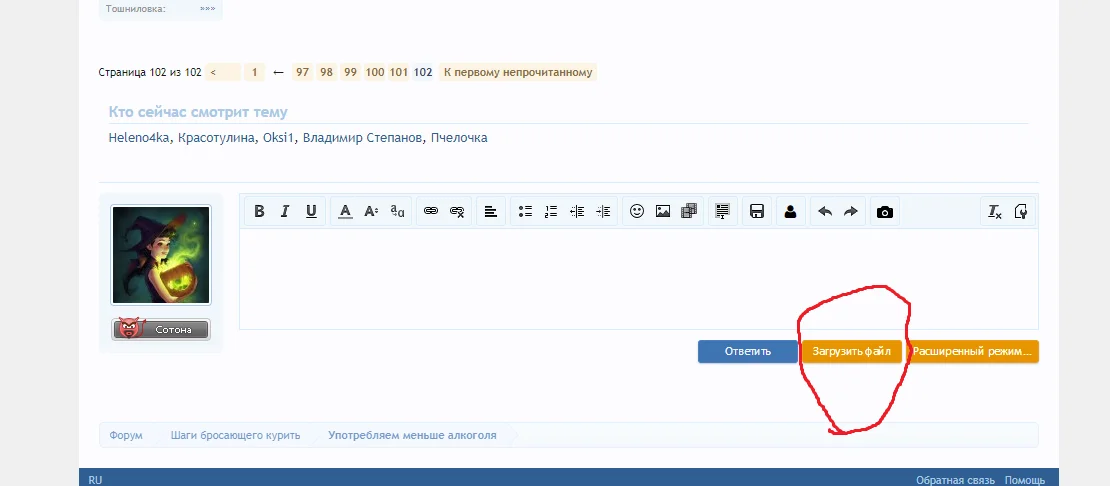This screenshot has width=1110, height=486.
Task: Select the current page 102
Action: click(423, 72)
